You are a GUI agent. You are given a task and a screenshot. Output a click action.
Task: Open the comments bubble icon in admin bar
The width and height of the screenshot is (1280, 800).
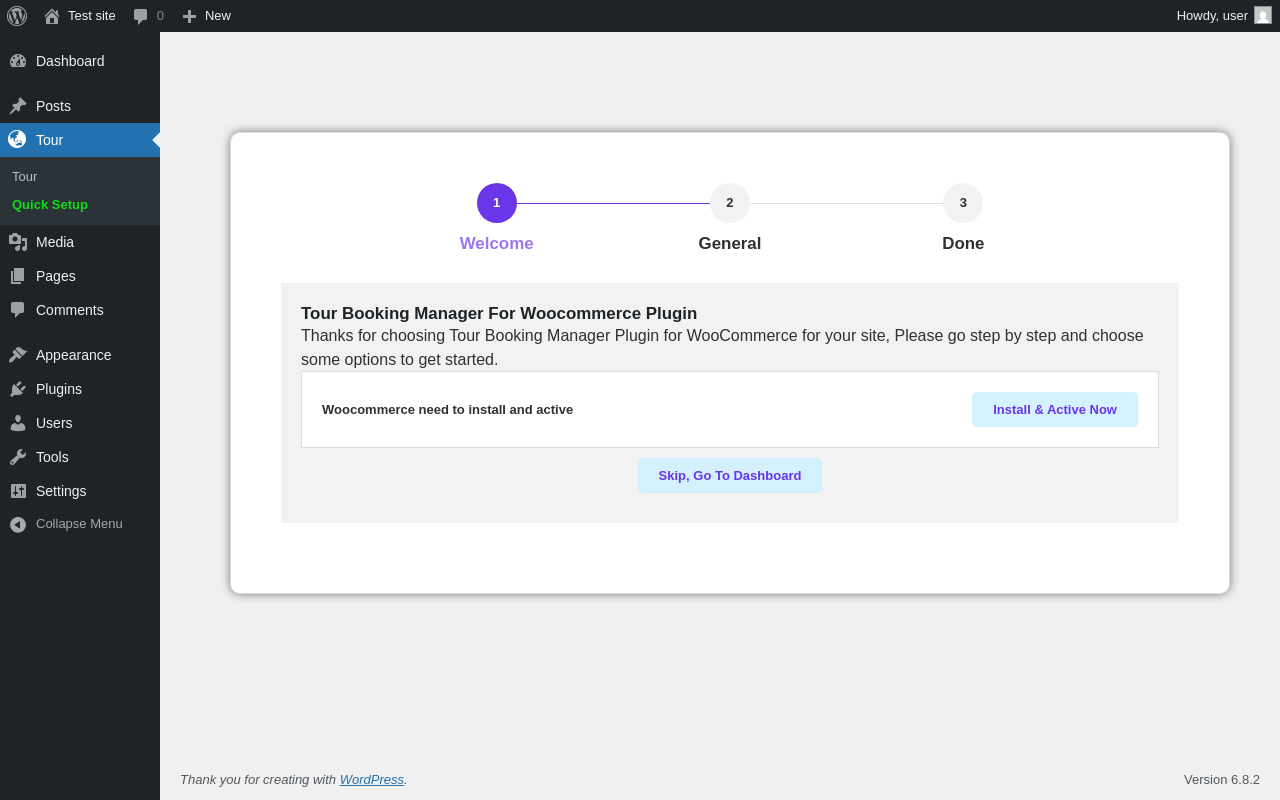pos(141,16)
